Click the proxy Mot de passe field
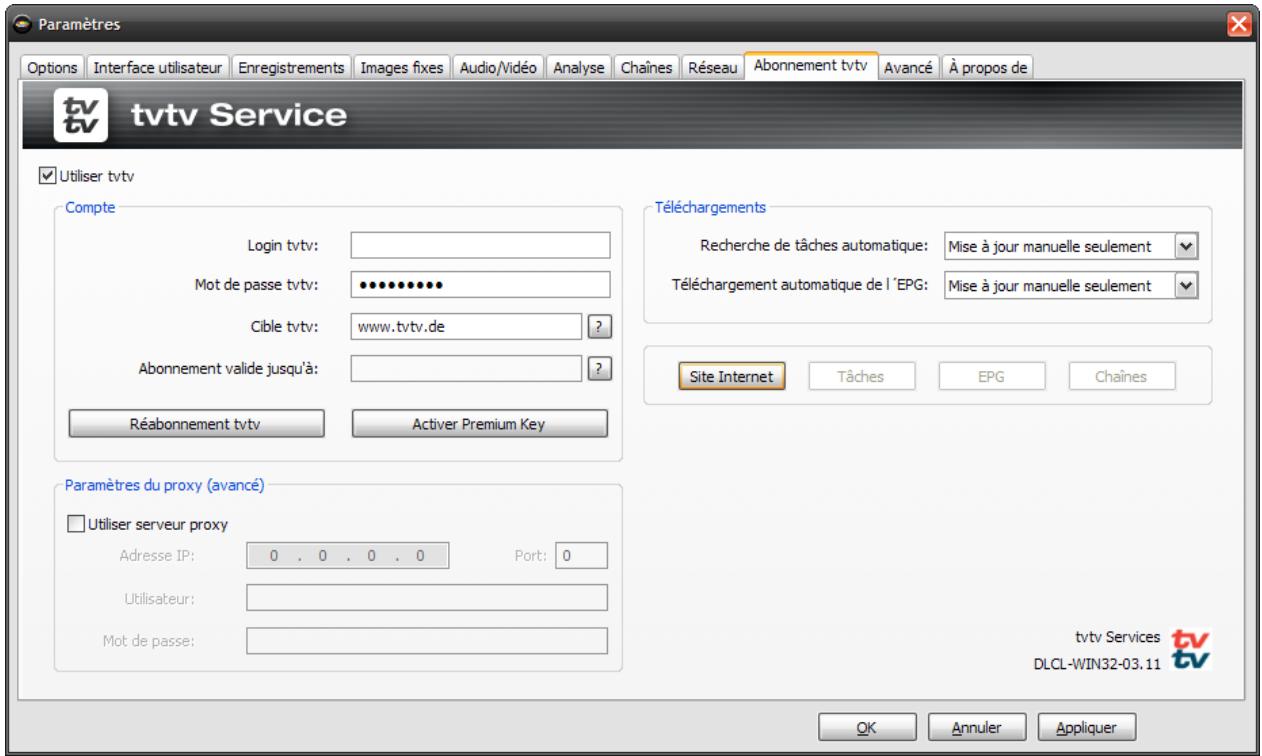Viewport: 1262px width, 756px height. pyautogui.click(x=427, y=641)
